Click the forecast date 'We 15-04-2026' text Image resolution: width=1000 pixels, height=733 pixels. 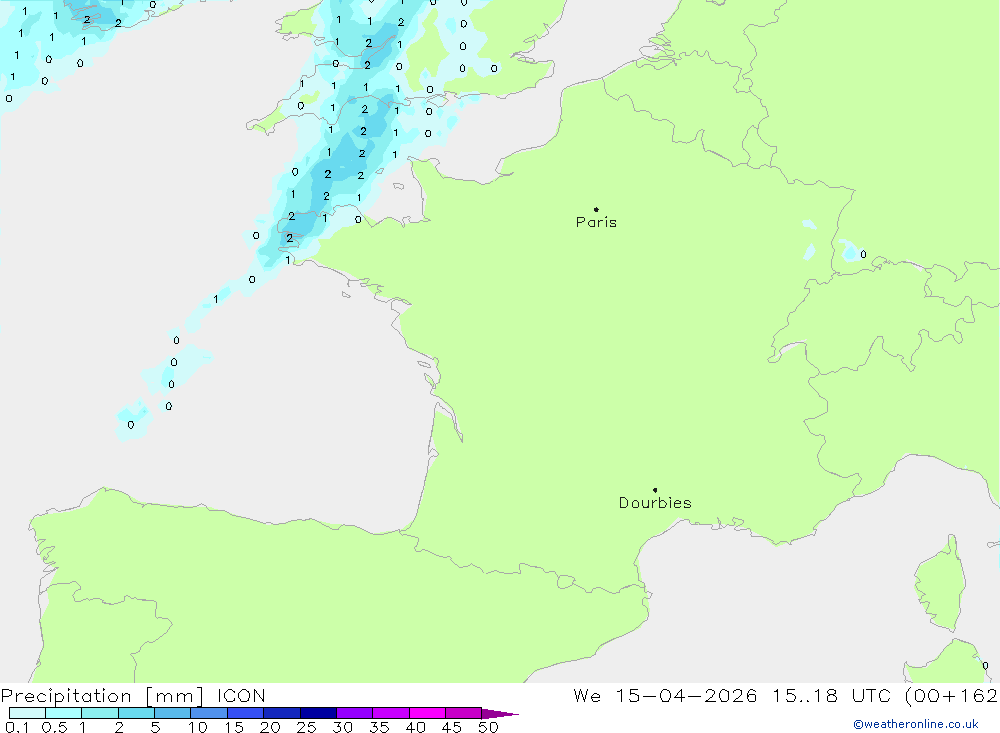point(665,695)
